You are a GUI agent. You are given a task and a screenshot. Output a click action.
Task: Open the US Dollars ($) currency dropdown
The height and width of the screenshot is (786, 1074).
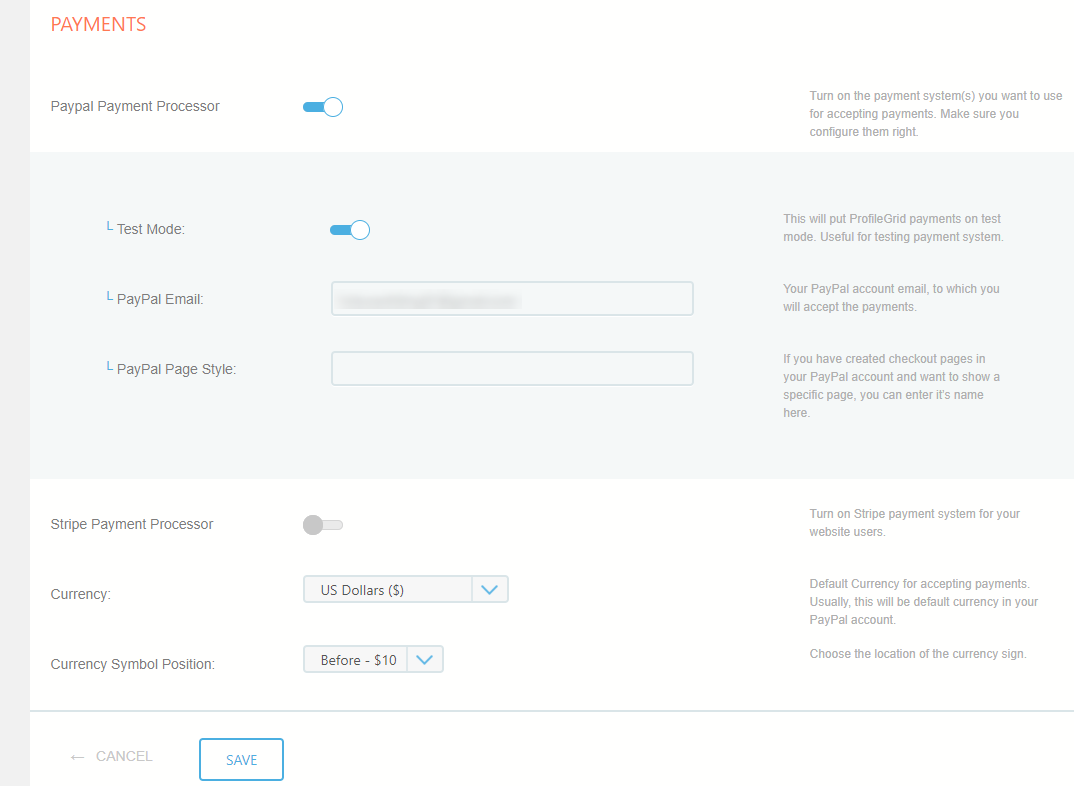[388, 590]
